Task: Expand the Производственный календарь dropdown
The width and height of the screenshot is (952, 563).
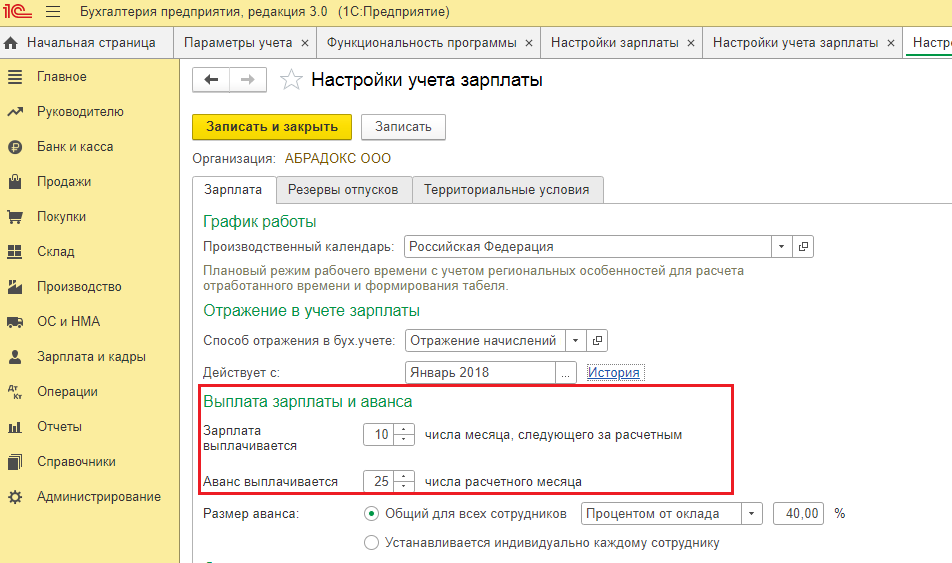Action: (x=781, y=247)
